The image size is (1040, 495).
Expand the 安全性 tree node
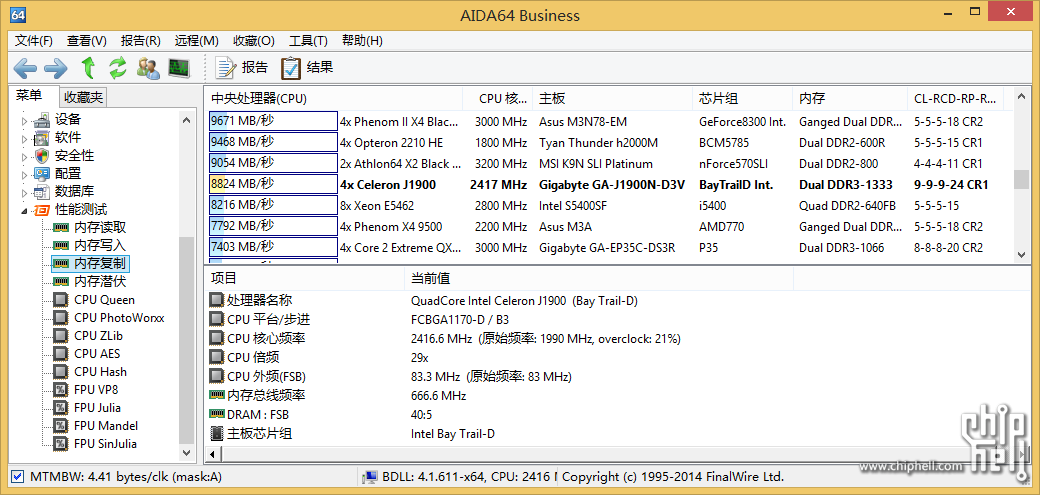point(25,157)
